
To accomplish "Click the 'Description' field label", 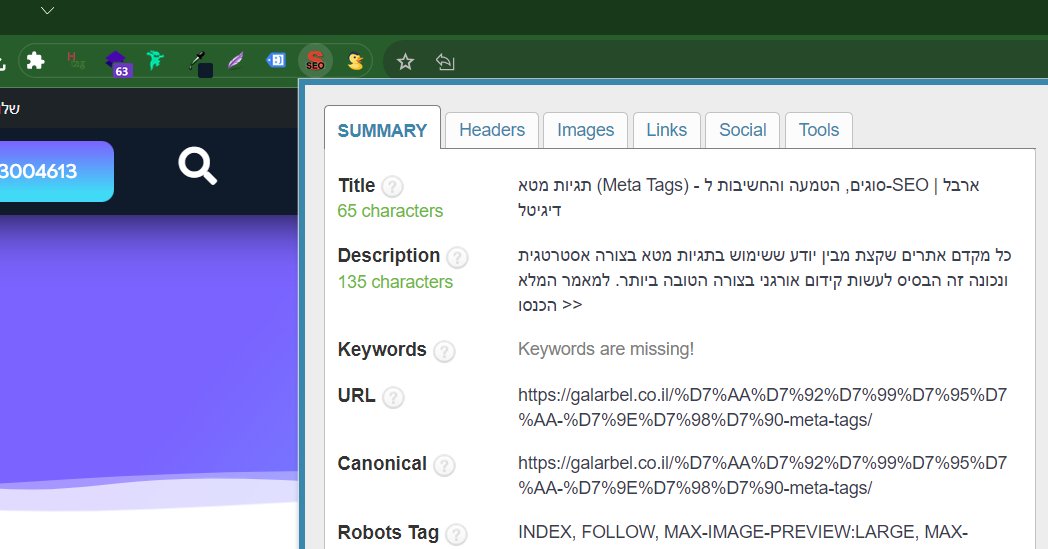I will 389,255.
